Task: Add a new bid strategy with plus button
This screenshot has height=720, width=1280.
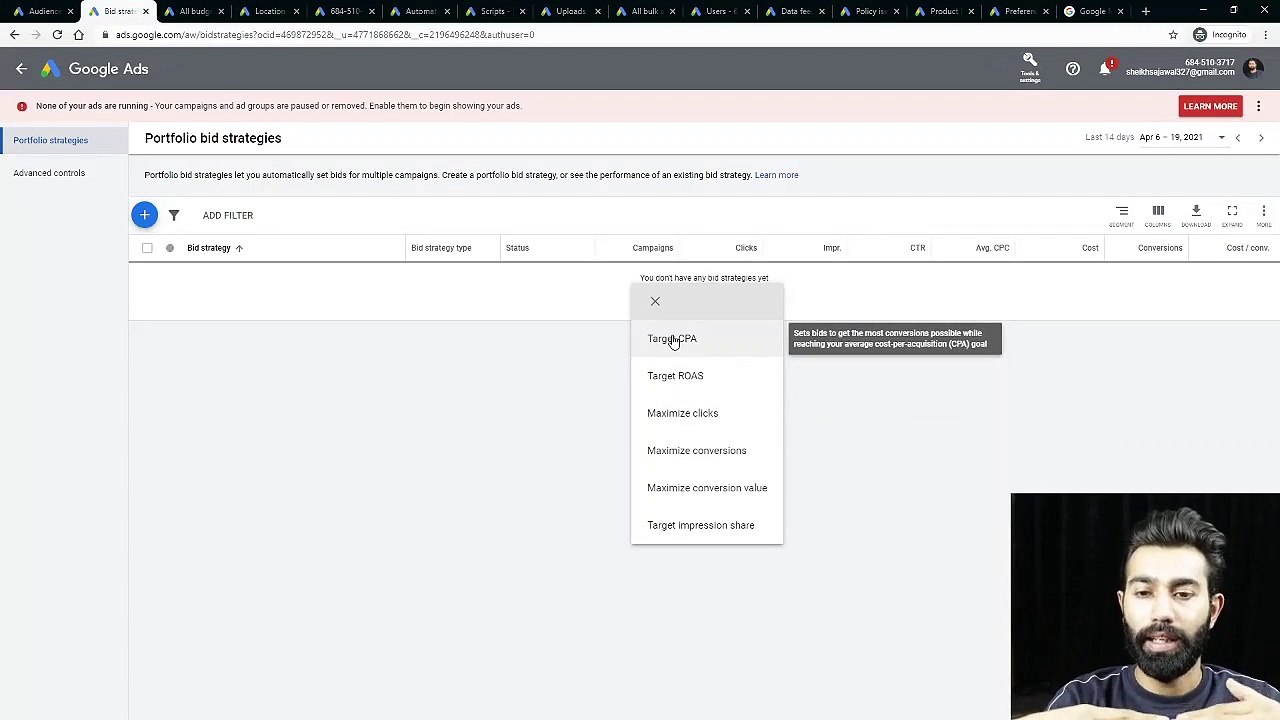Action: (x=144, y=215)
